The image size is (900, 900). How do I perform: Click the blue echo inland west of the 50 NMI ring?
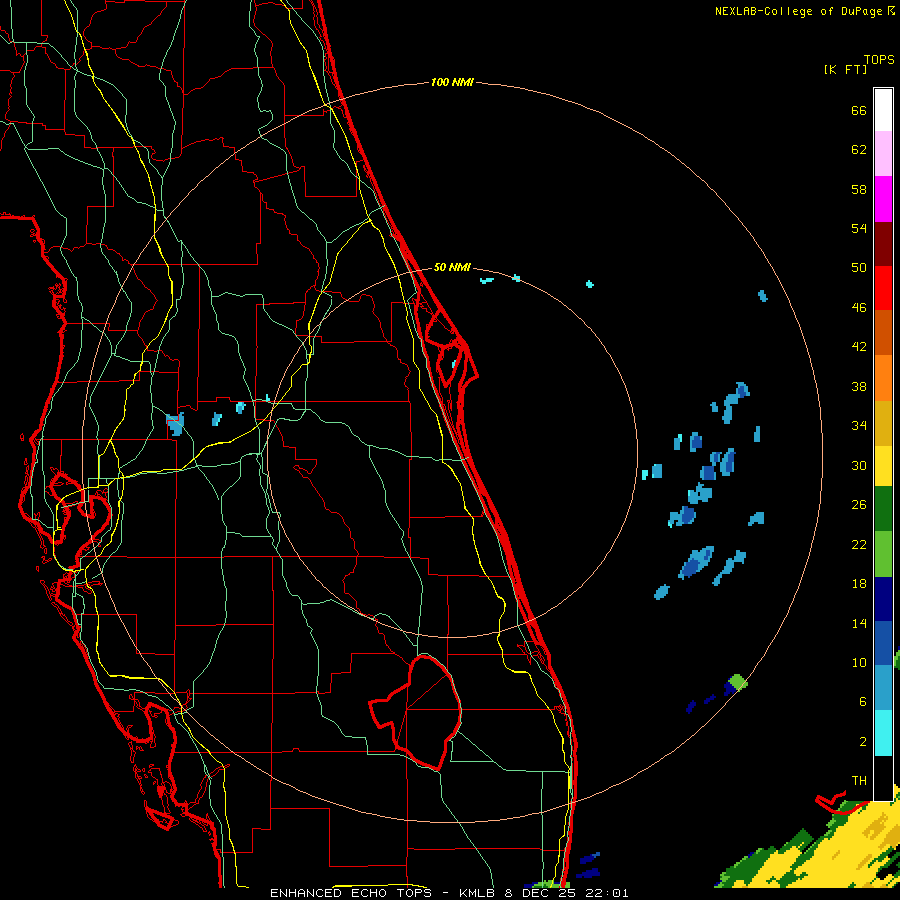tap(175, 424)
